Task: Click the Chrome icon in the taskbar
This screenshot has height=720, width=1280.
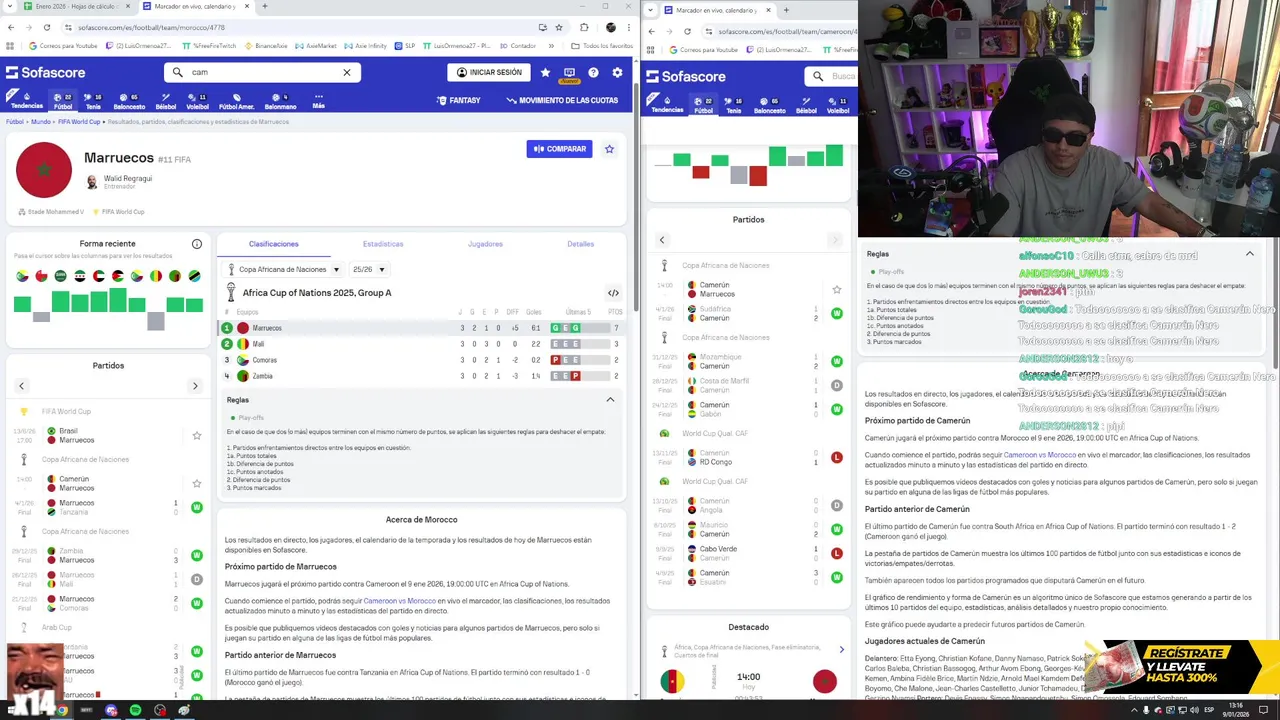Action: (62, 710)
